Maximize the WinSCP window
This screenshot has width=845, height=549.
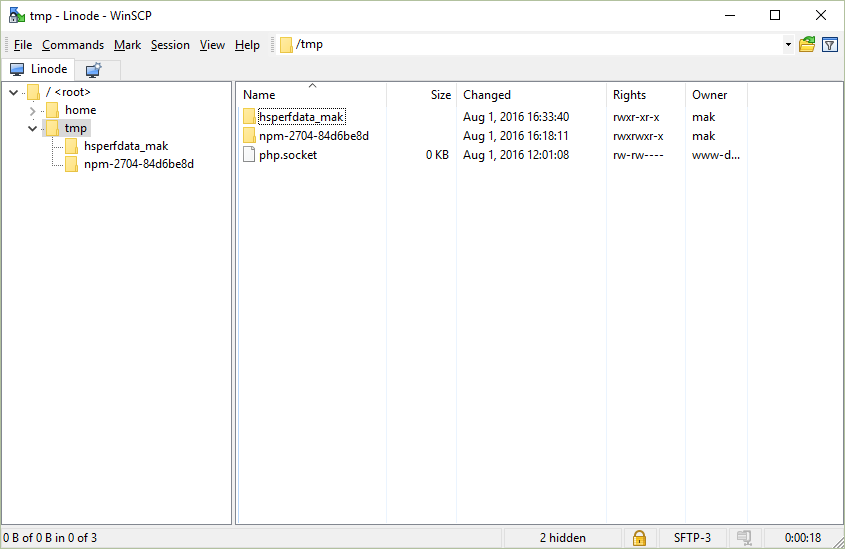pyautogui.click(x=775, y=15)
